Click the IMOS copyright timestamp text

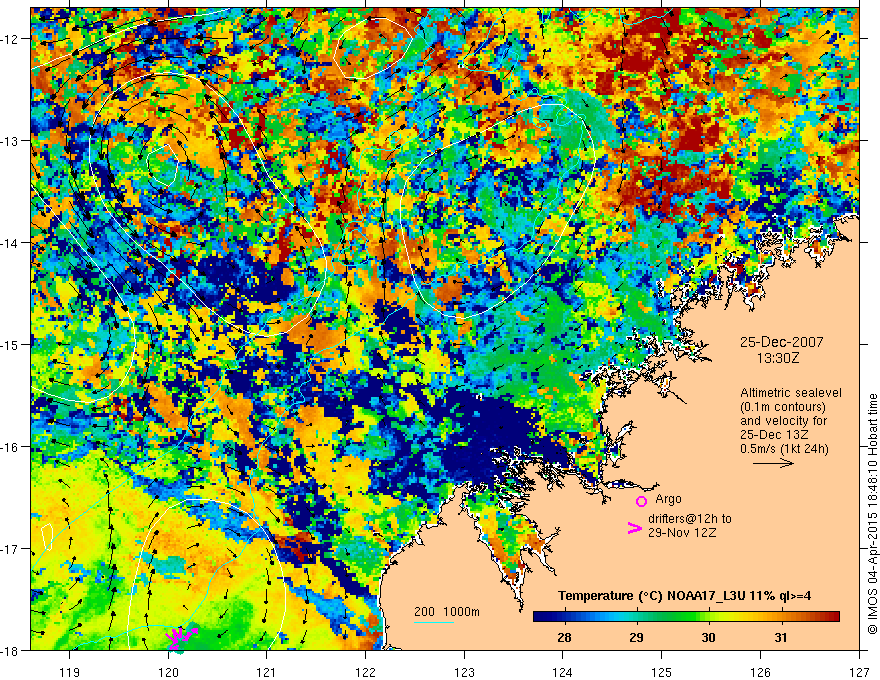pos(873,515)
